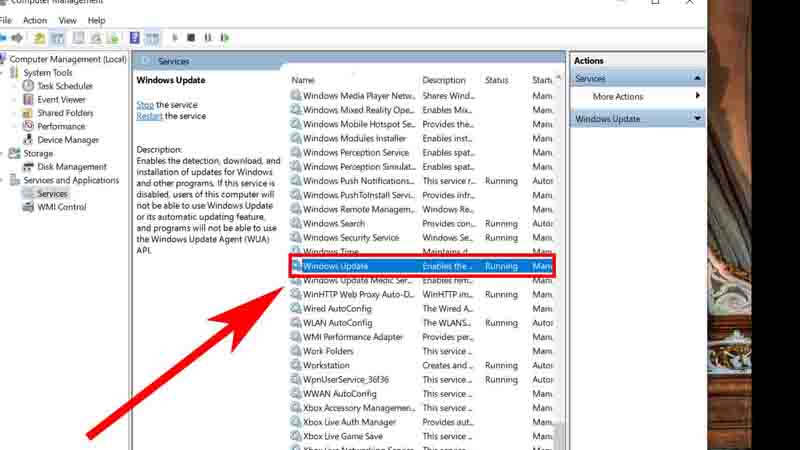800x450 pixels.
Task: Click the Restart the service link
Action: [149, 116]
